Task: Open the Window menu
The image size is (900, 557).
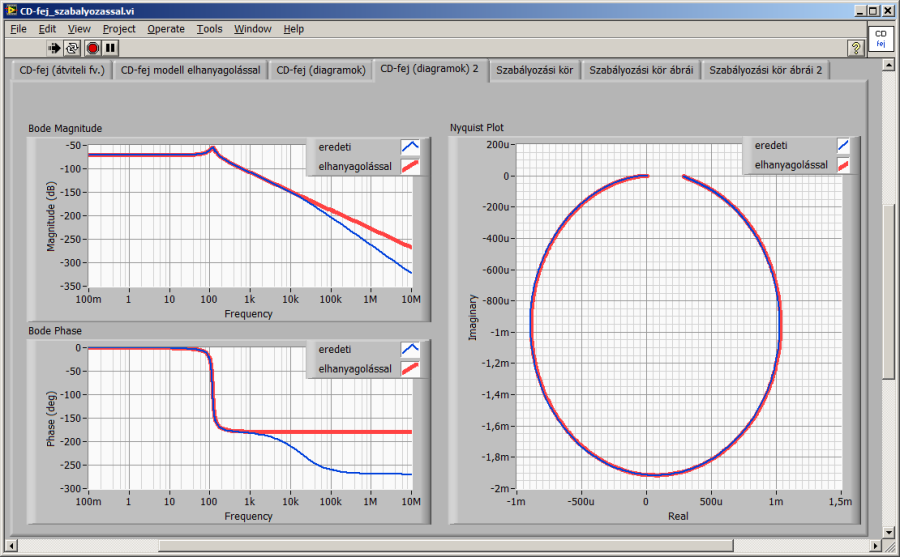Action: pos(252,29)
